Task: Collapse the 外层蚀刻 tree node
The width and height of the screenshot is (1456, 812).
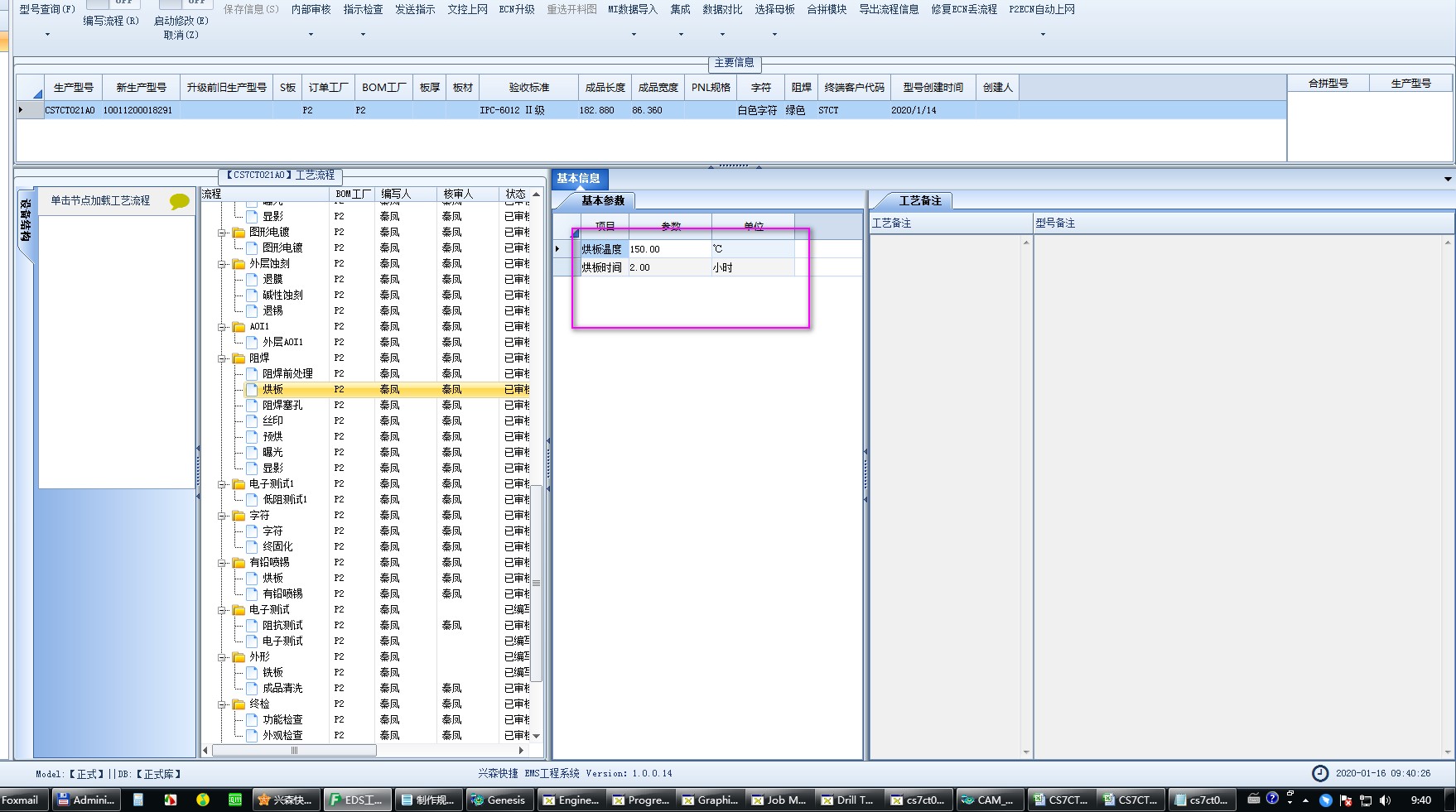Action: pyautogui.click(x=222, y=264)
